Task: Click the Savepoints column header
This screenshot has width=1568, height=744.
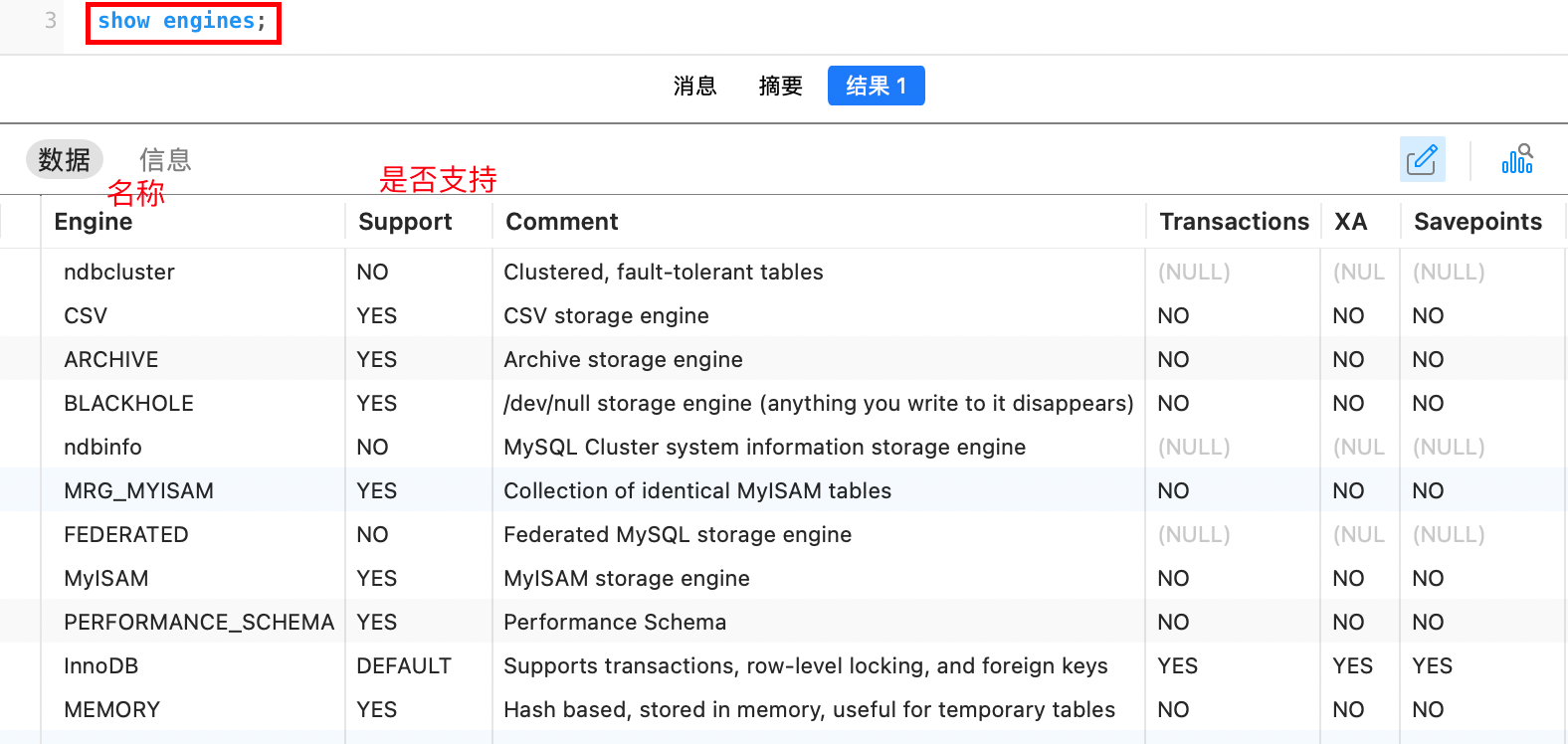Action: (1477, 222)
